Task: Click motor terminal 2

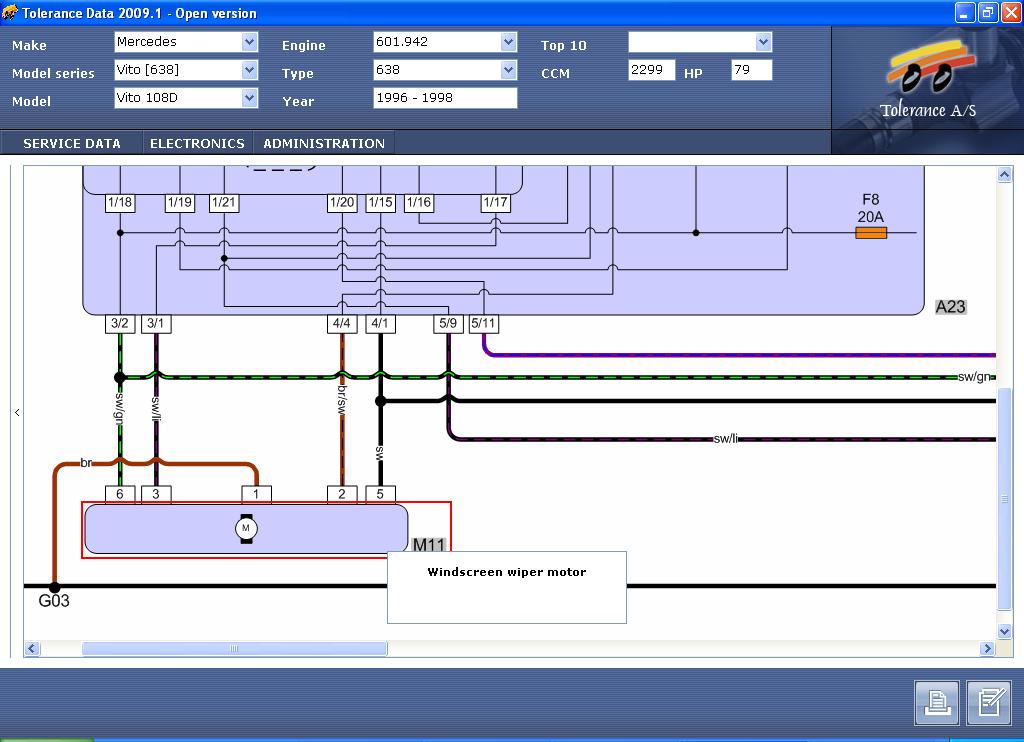Action: (x=342, y=494)
